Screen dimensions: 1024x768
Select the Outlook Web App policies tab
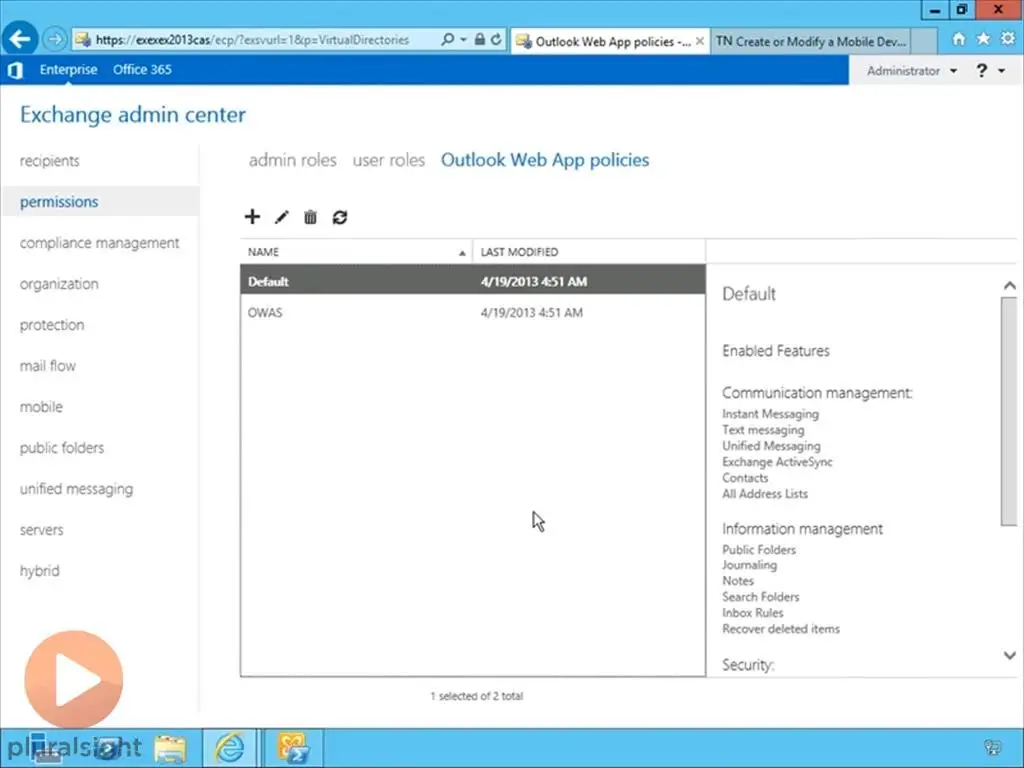(545, 160)
